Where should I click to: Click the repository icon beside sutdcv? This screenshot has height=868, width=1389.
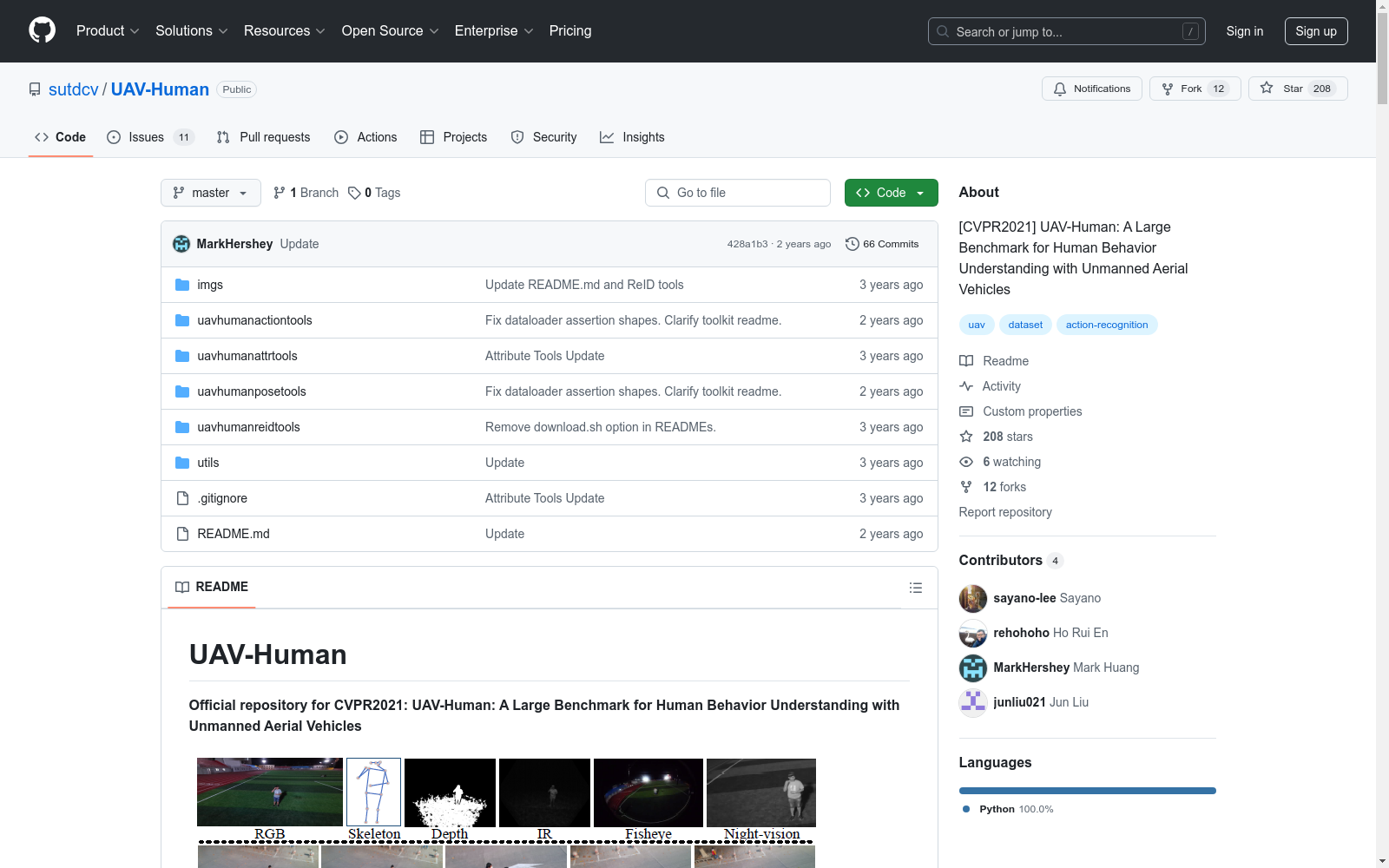(x=35, y=89)
